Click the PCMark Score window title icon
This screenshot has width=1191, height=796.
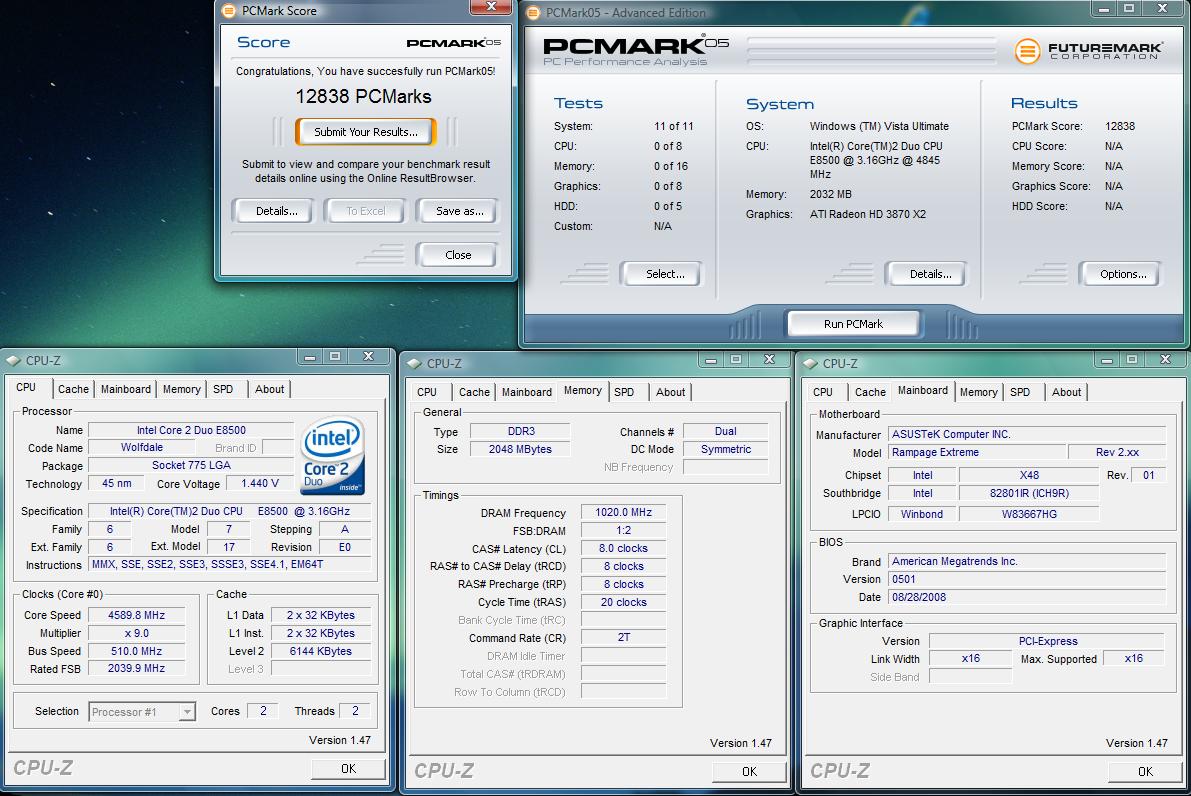[x=228, y=11]
